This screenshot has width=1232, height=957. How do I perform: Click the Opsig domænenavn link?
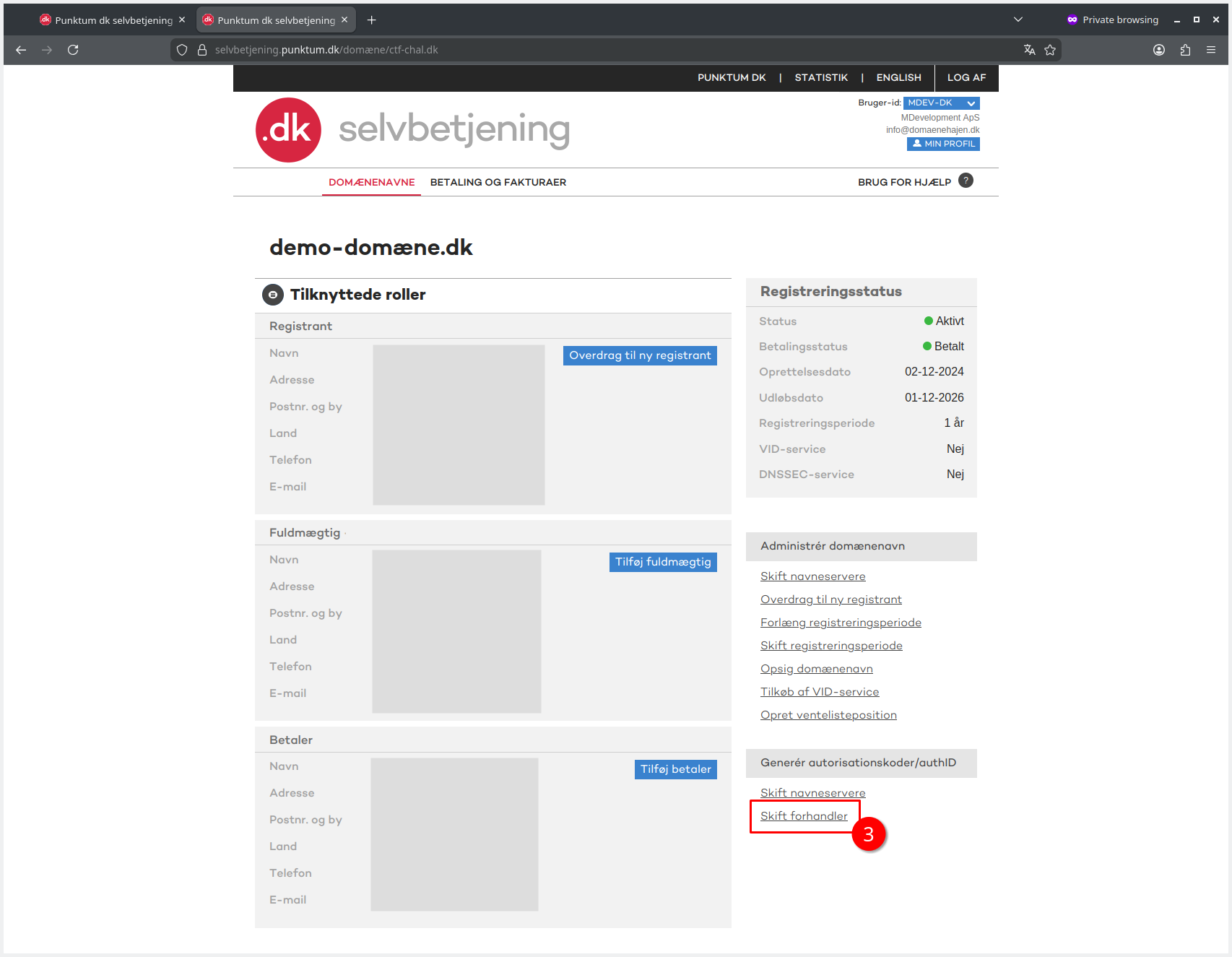pyautogui.click(x=816, y=669)
